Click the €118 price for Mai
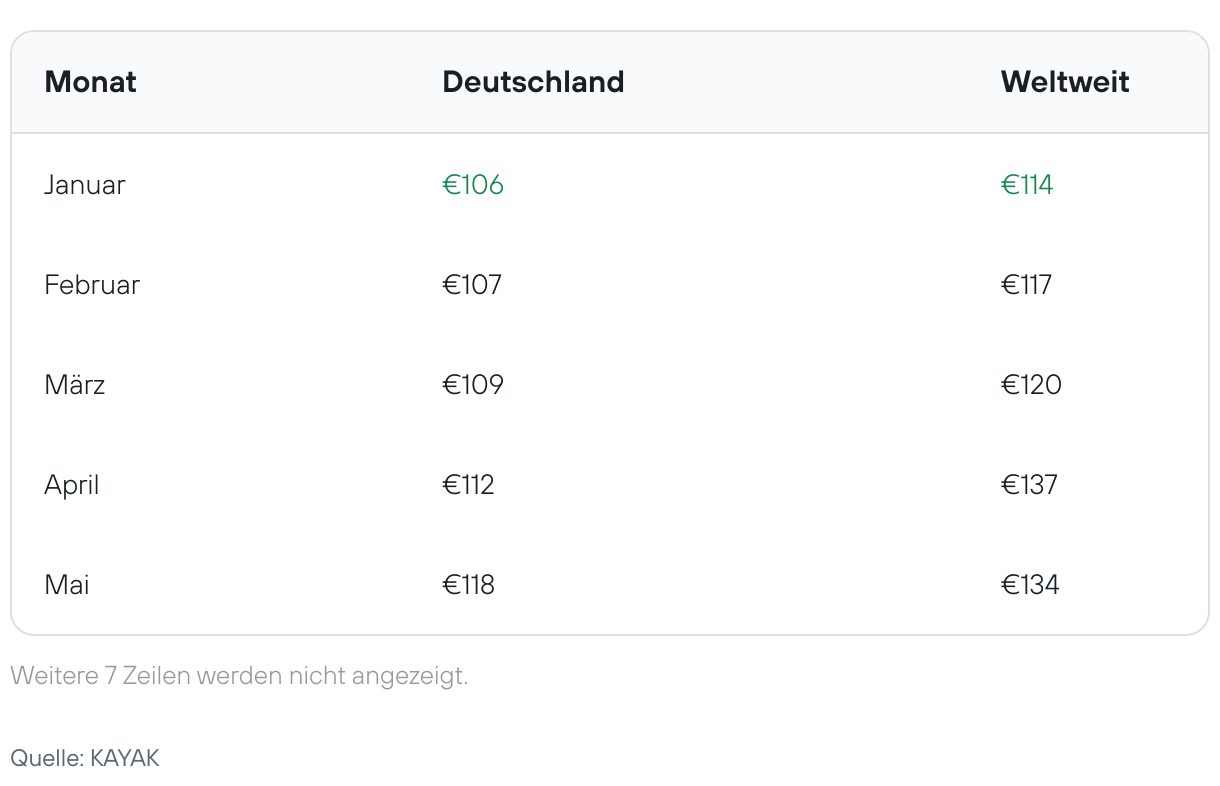Image resolution: width=1220 pixels, height=786 pixels. pyautogui.click(x=468, y=585)
